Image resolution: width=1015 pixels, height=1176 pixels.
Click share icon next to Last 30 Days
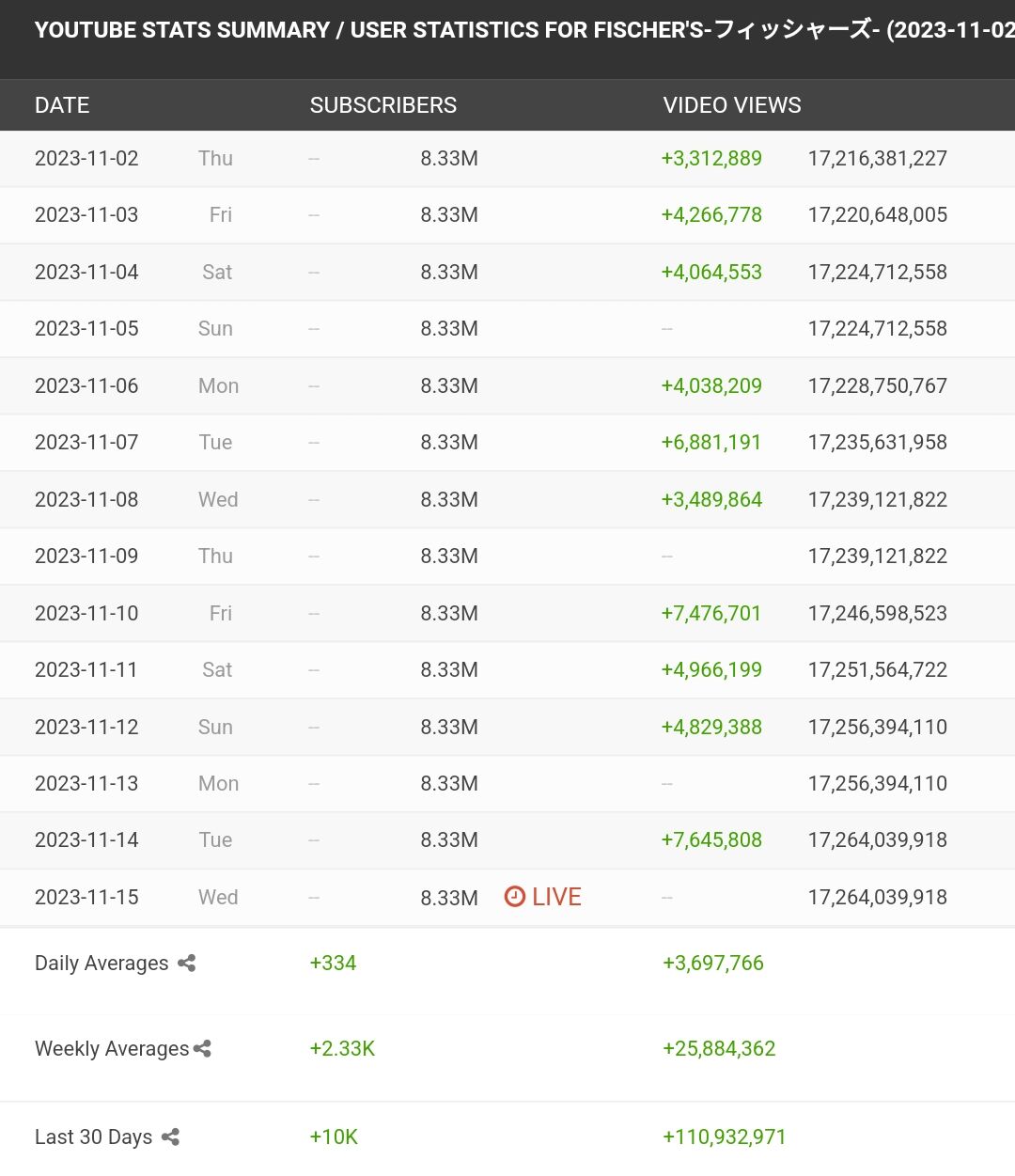[170, 1137]
